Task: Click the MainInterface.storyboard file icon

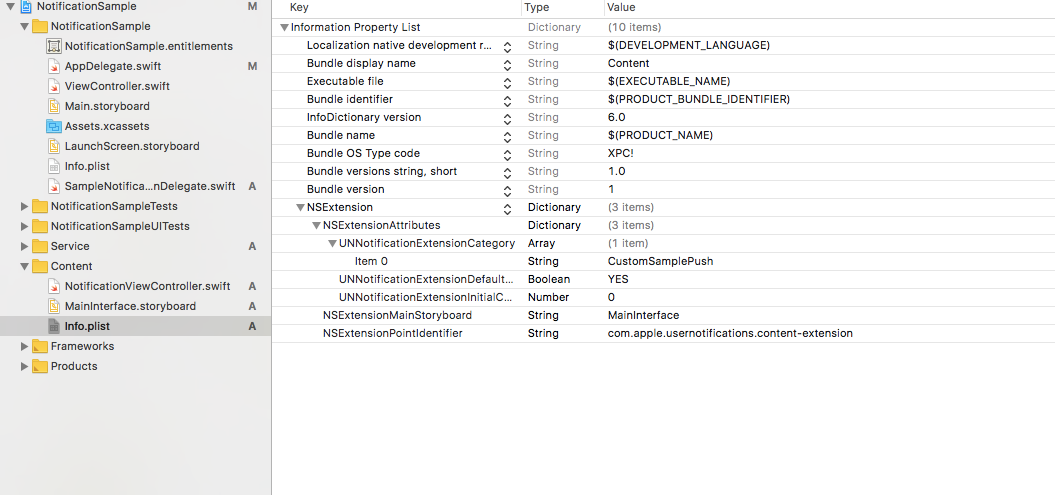Action: pyautogui.click(x=54, y=306)
